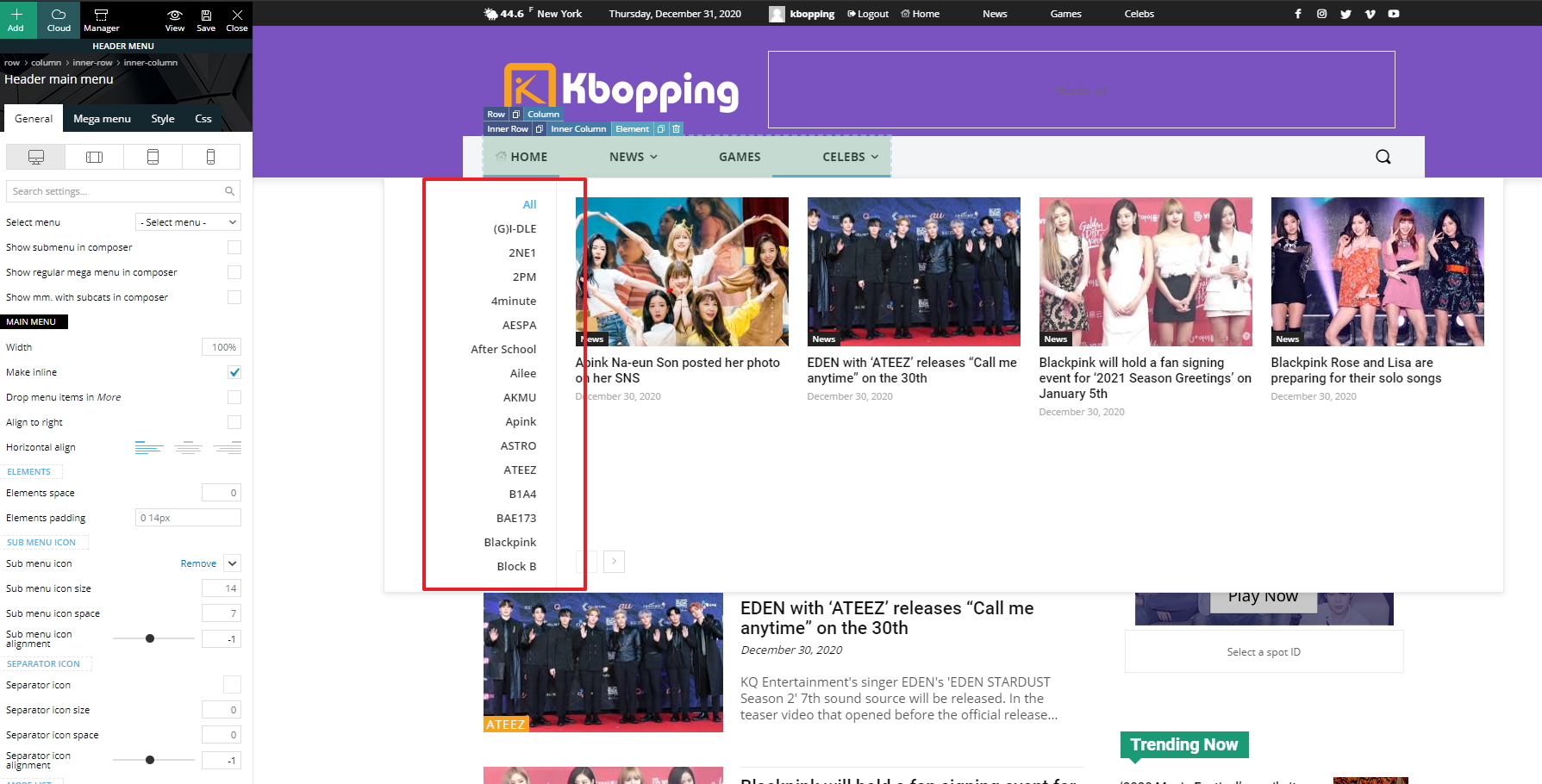
Task: Click inner-row in the breadcrumb
Action: click(92, 63)
